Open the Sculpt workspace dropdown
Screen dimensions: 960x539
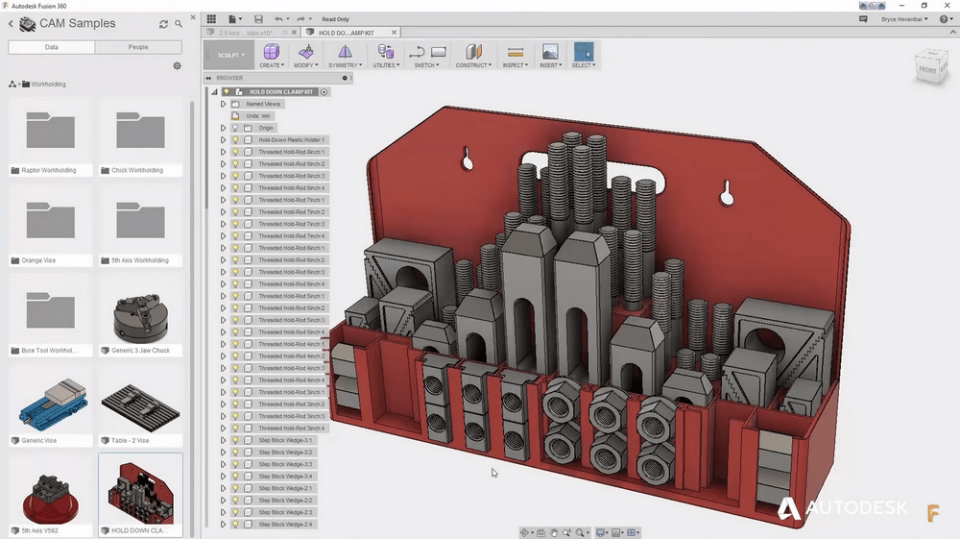tap(230, 55)
